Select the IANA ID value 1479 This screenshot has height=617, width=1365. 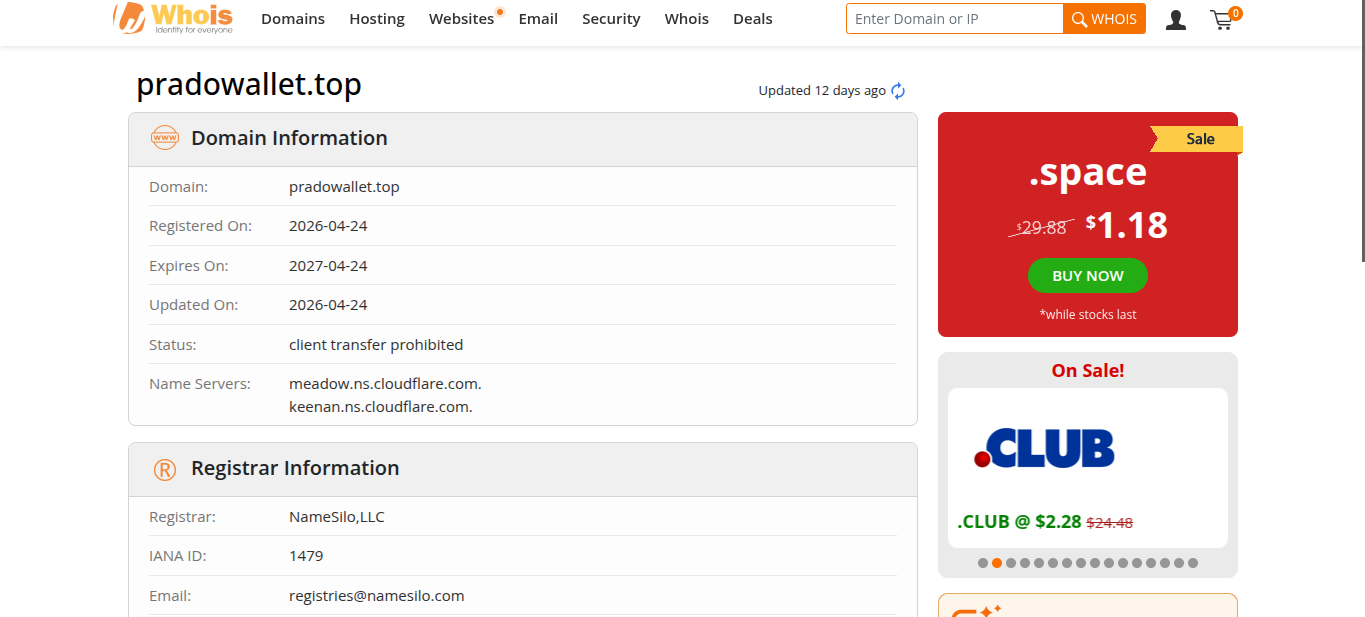pos(306,556)
